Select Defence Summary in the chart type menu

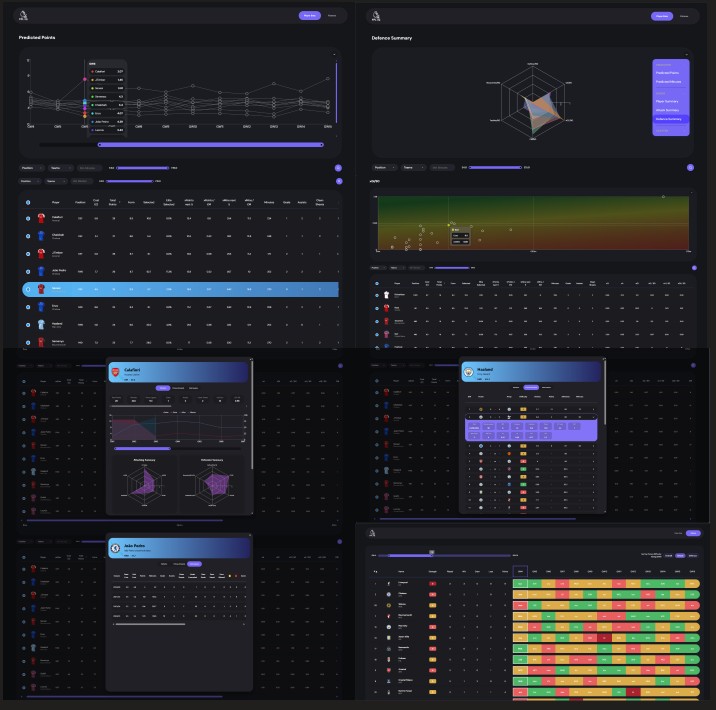(668, 118)
